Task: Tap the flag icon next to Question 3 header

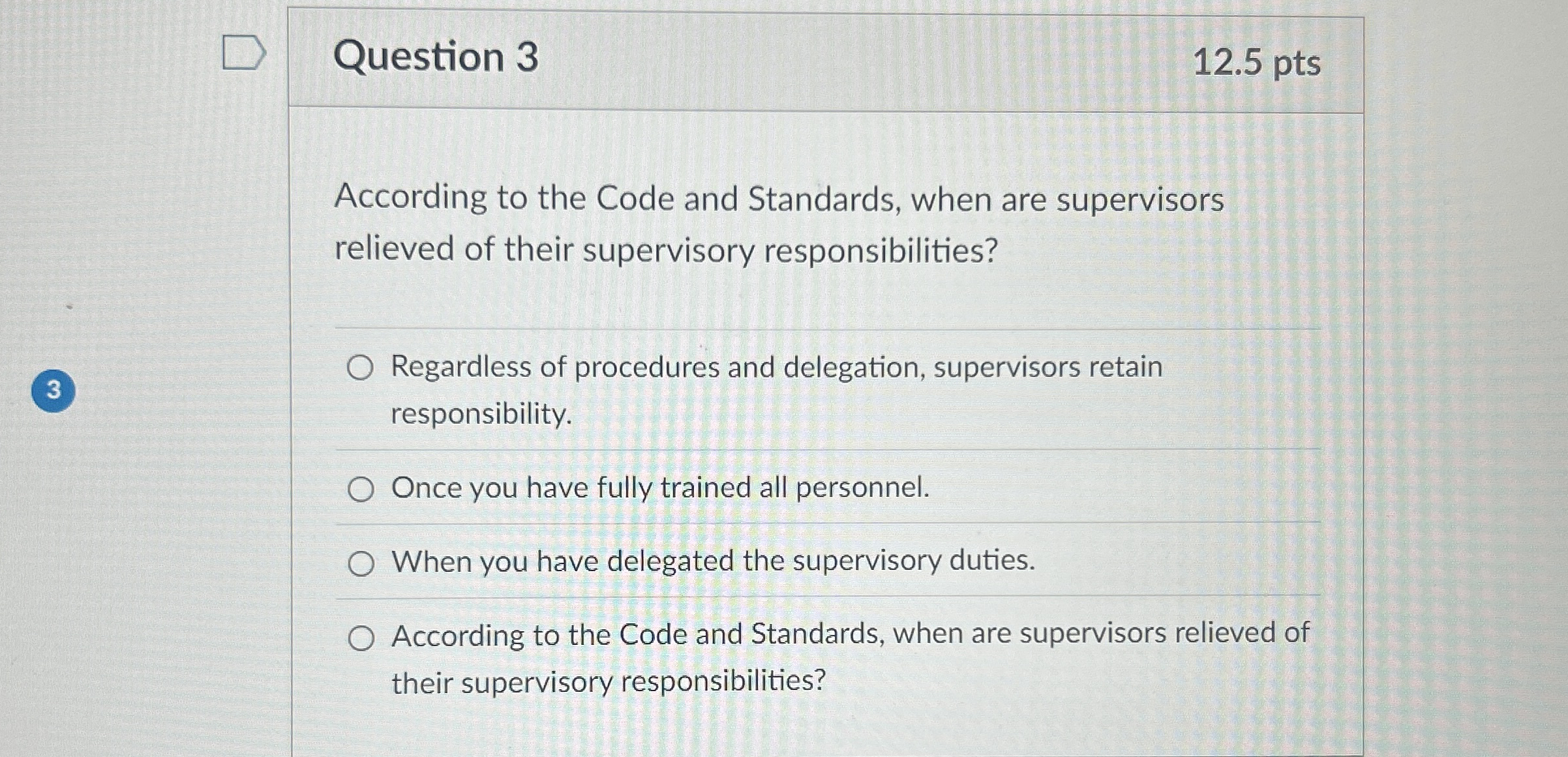Action: click(x=244, y=54)
